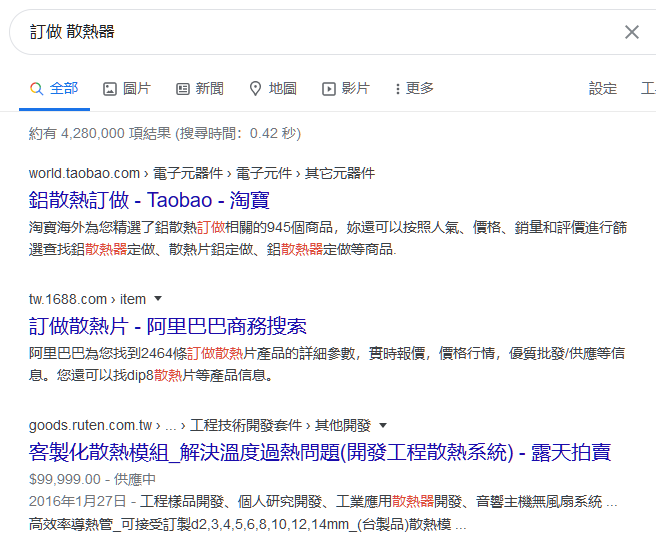Viewport: 656px width, 550px height.
Task: Expand dropdown arrow next to tw.1688.com item
Action: pos(158,299)
